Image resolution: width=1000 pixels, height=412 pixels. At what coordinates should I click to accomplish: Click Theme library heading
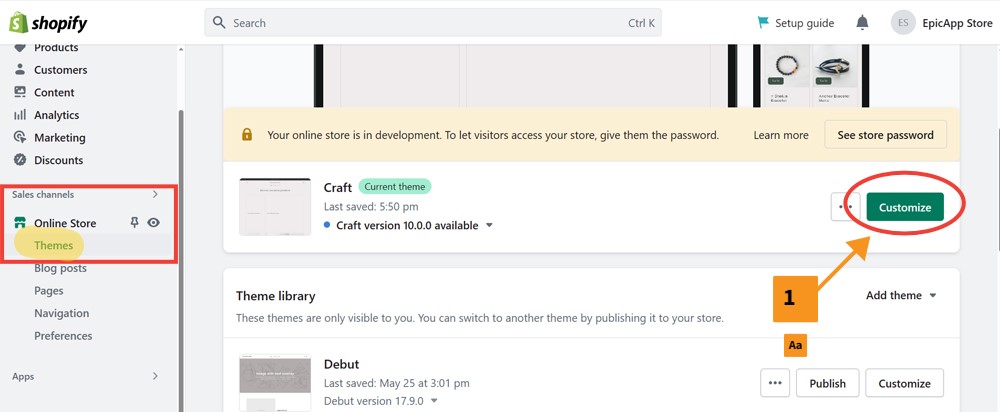(x=276, y=296)
